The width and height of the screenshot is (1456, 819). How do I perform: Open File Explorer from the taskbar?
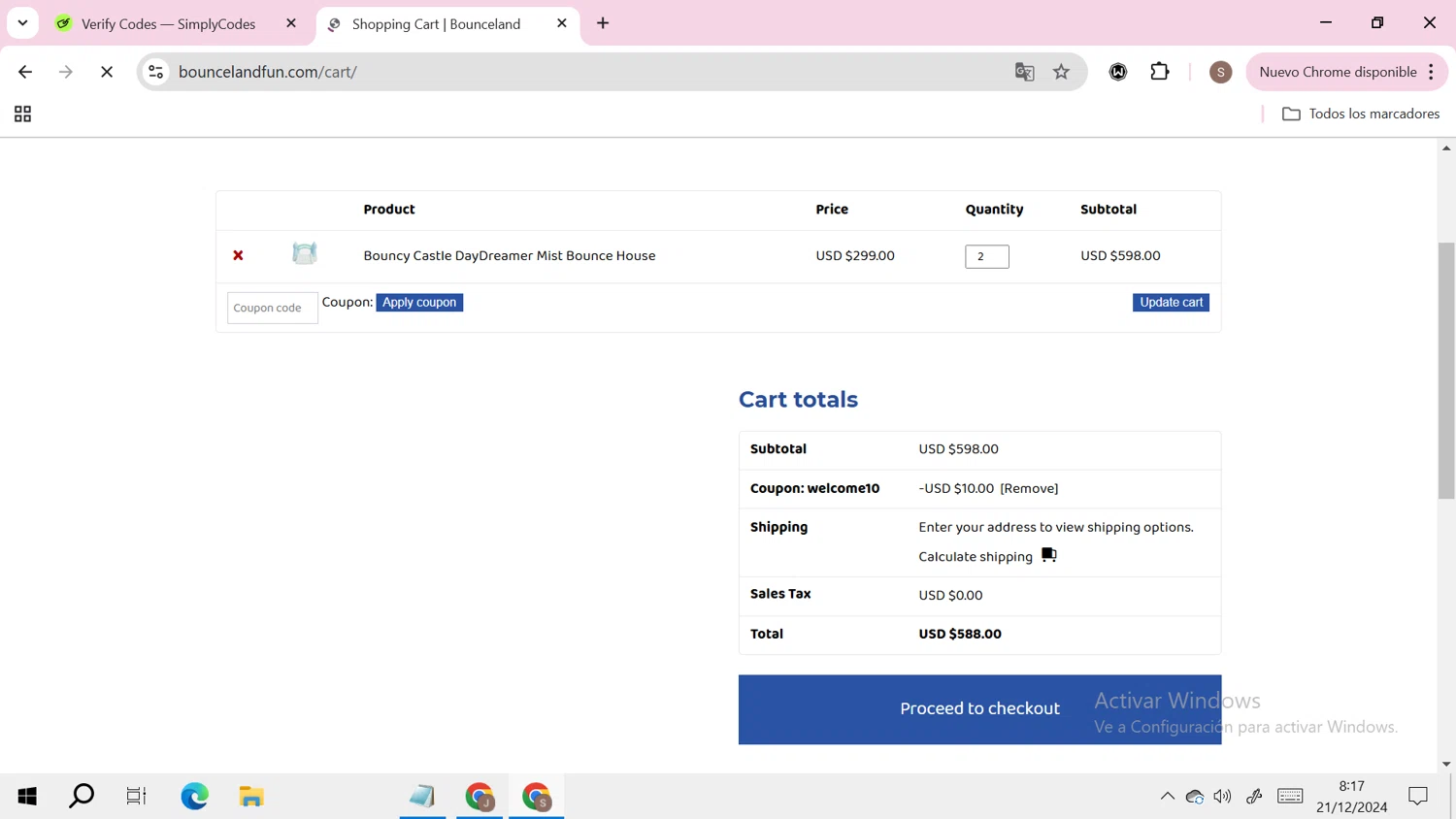[251, 797]
